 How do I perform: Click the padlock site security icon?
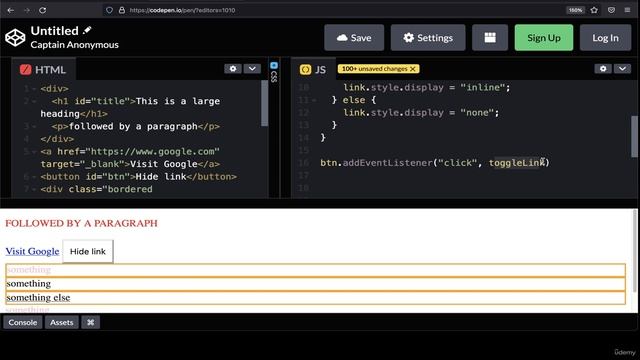click(x=122, y=10)
